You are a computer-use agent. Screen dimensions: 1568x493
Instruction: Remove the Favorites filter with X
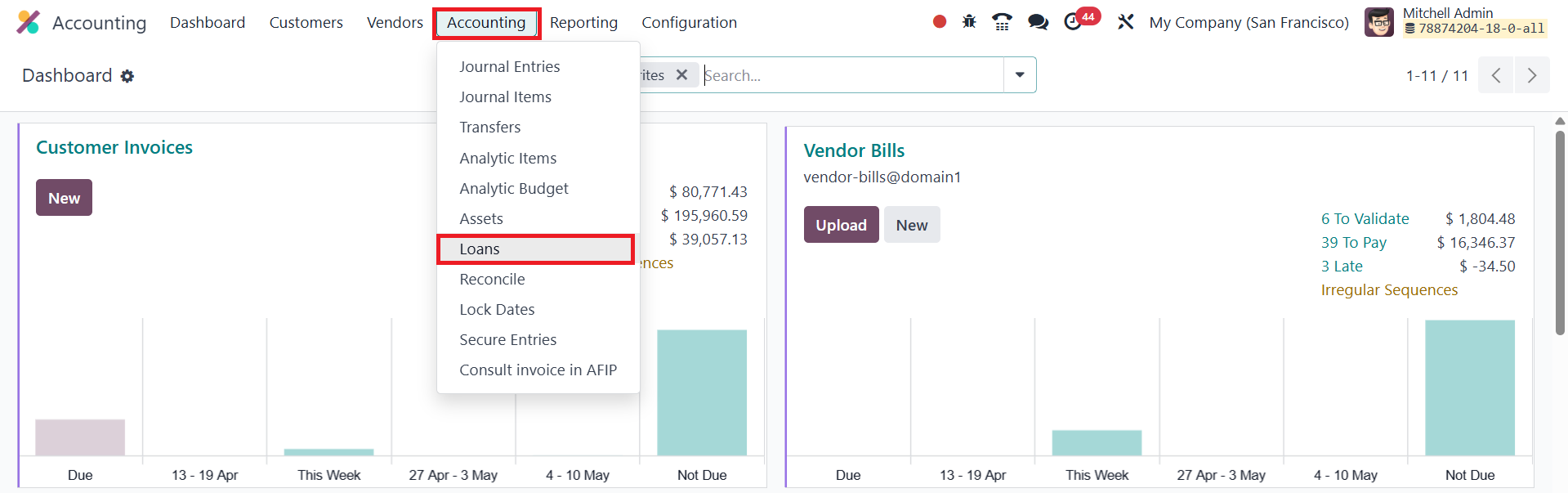pyautogui.click(x=682, y=75)
